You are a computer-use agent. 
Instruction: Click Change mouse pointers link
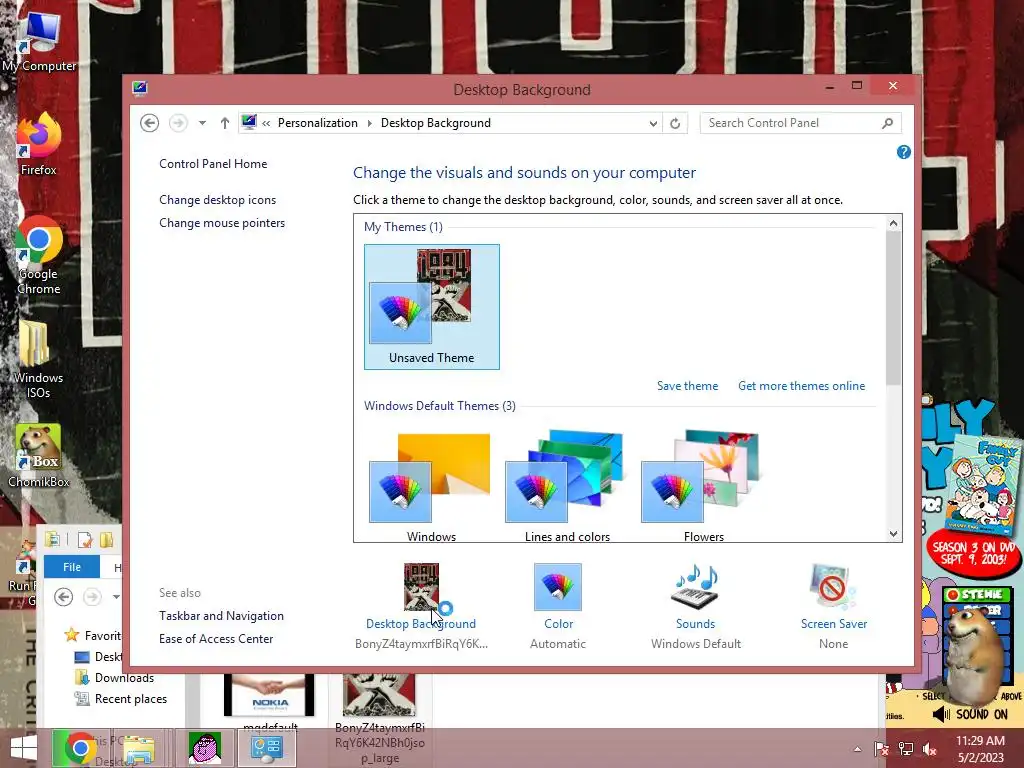tap(222, 223)
